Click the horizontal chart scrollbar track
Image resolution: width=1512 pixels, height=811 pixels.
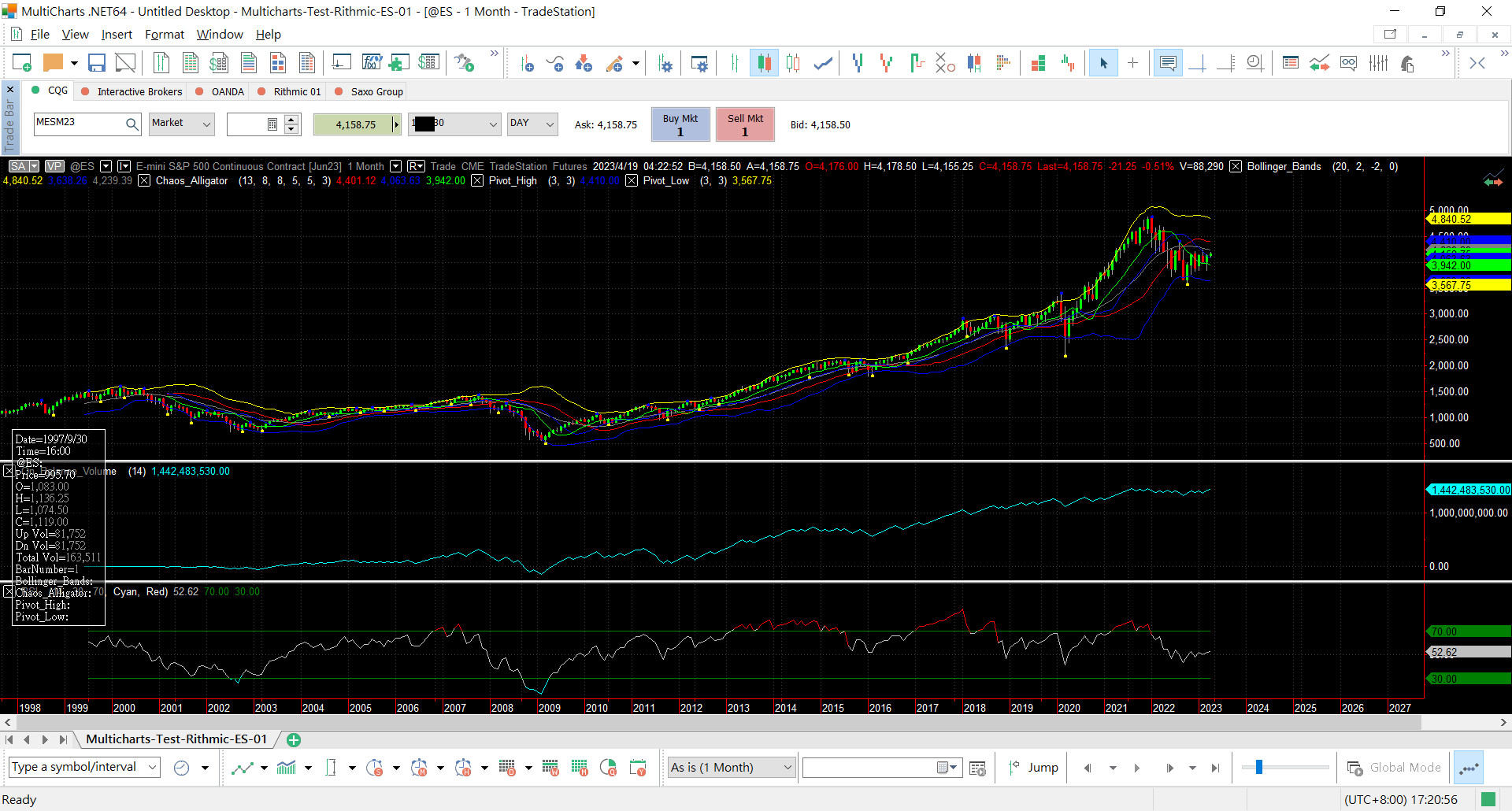coord(756,722)
